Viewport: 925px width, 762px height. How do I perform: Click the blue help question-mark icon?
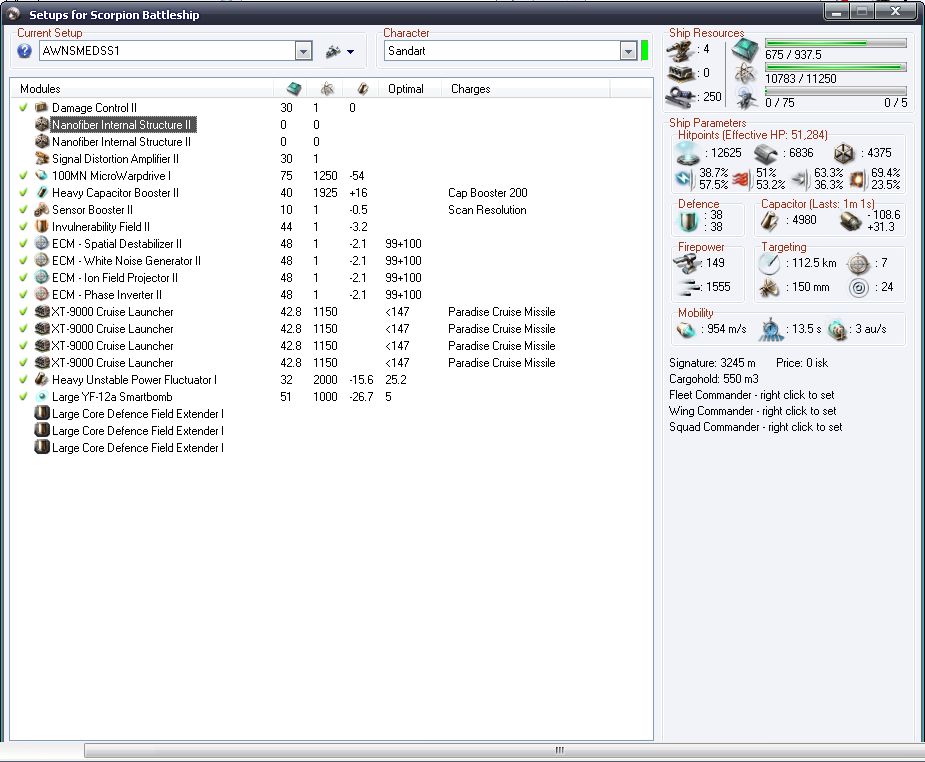[x=24, y=51]
